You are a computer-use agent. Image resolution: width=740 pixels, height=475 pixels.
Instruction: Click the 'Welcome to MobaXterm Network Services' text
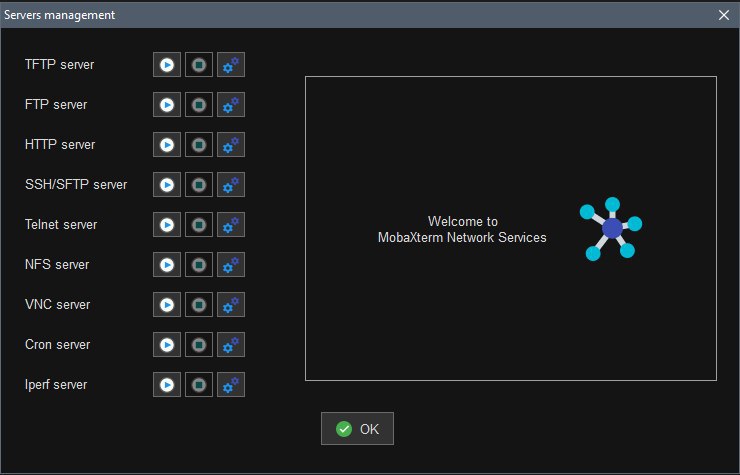pyautogui.click(x=462, y=229)
